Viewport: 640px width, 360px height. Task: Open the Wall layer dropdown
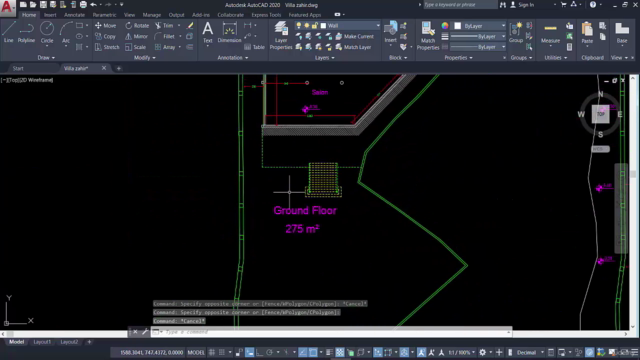[338, 25]
